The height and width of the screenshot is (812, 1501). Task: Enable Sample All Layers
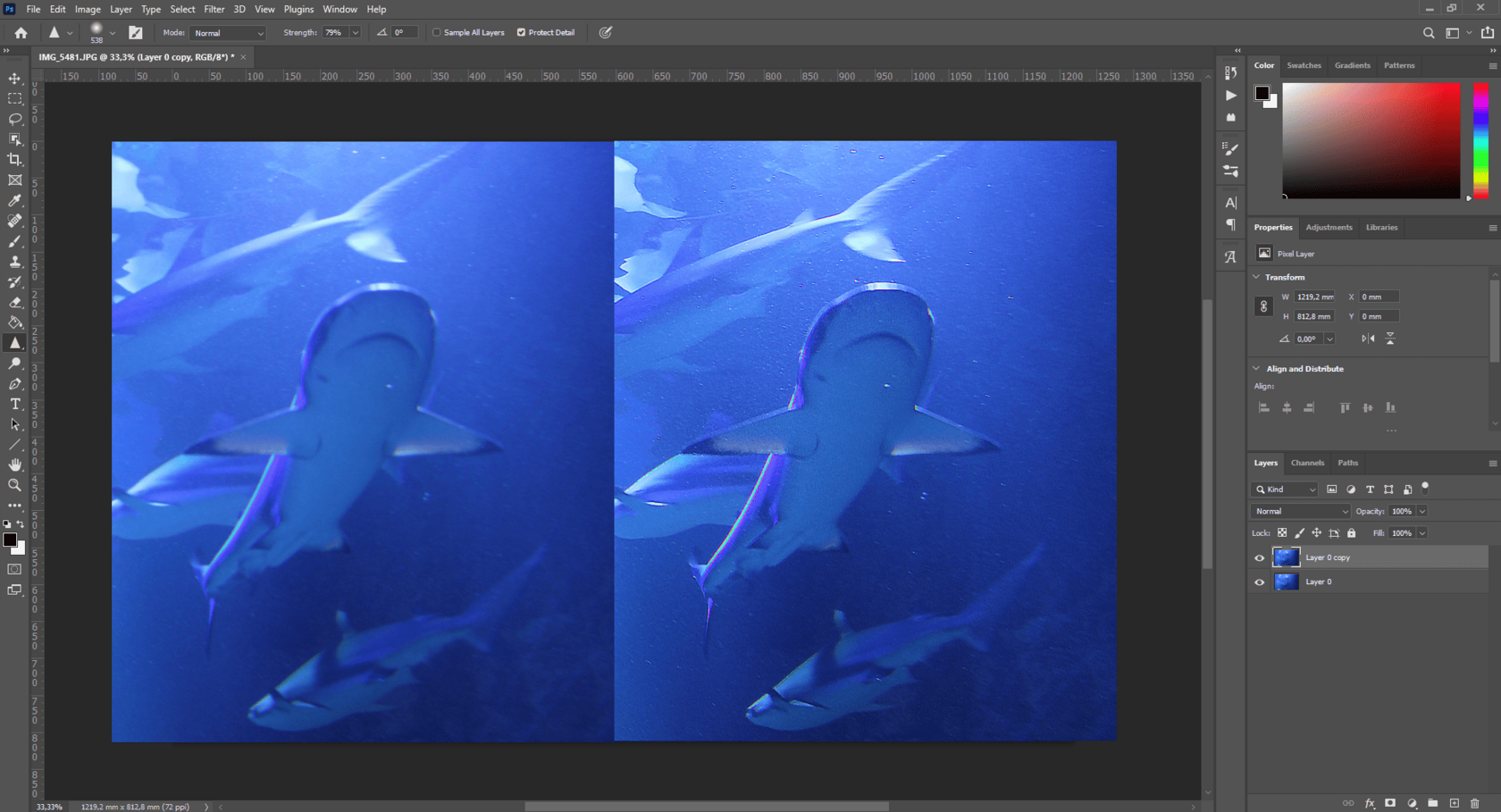(x=436, y=32)
